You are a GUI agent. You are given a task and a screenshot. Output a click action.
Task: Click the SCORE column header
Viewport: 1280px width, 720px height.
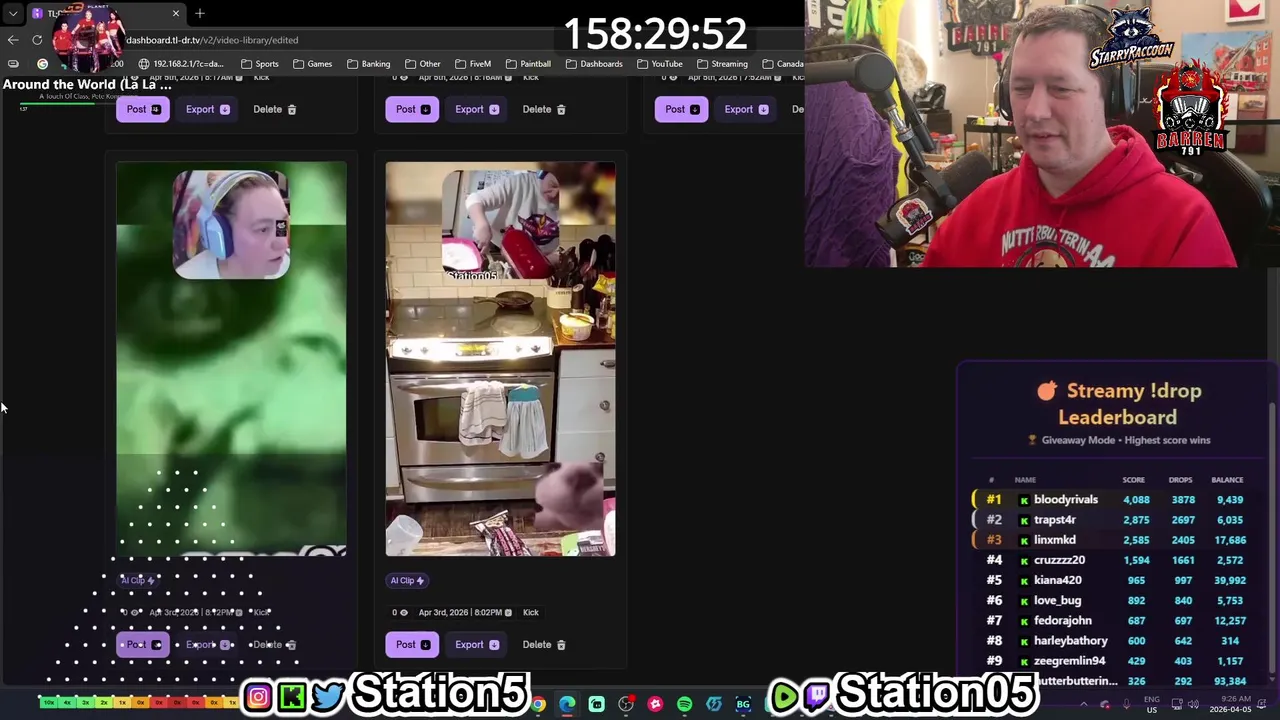pyautogui.click(x=1133, y=480)
